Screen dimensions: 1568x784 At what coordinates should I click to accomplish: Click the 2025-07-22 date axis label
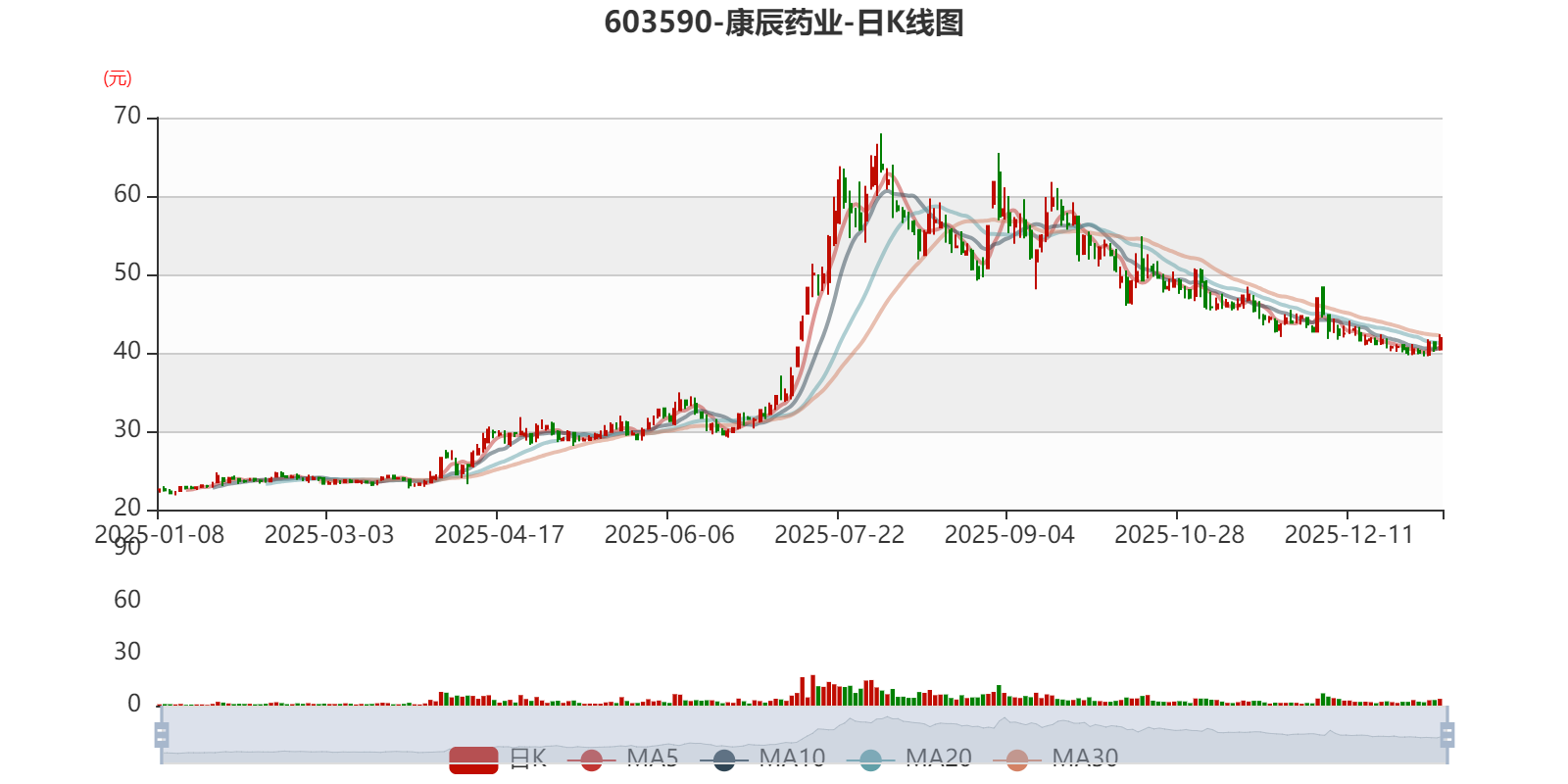coord(840,535)
